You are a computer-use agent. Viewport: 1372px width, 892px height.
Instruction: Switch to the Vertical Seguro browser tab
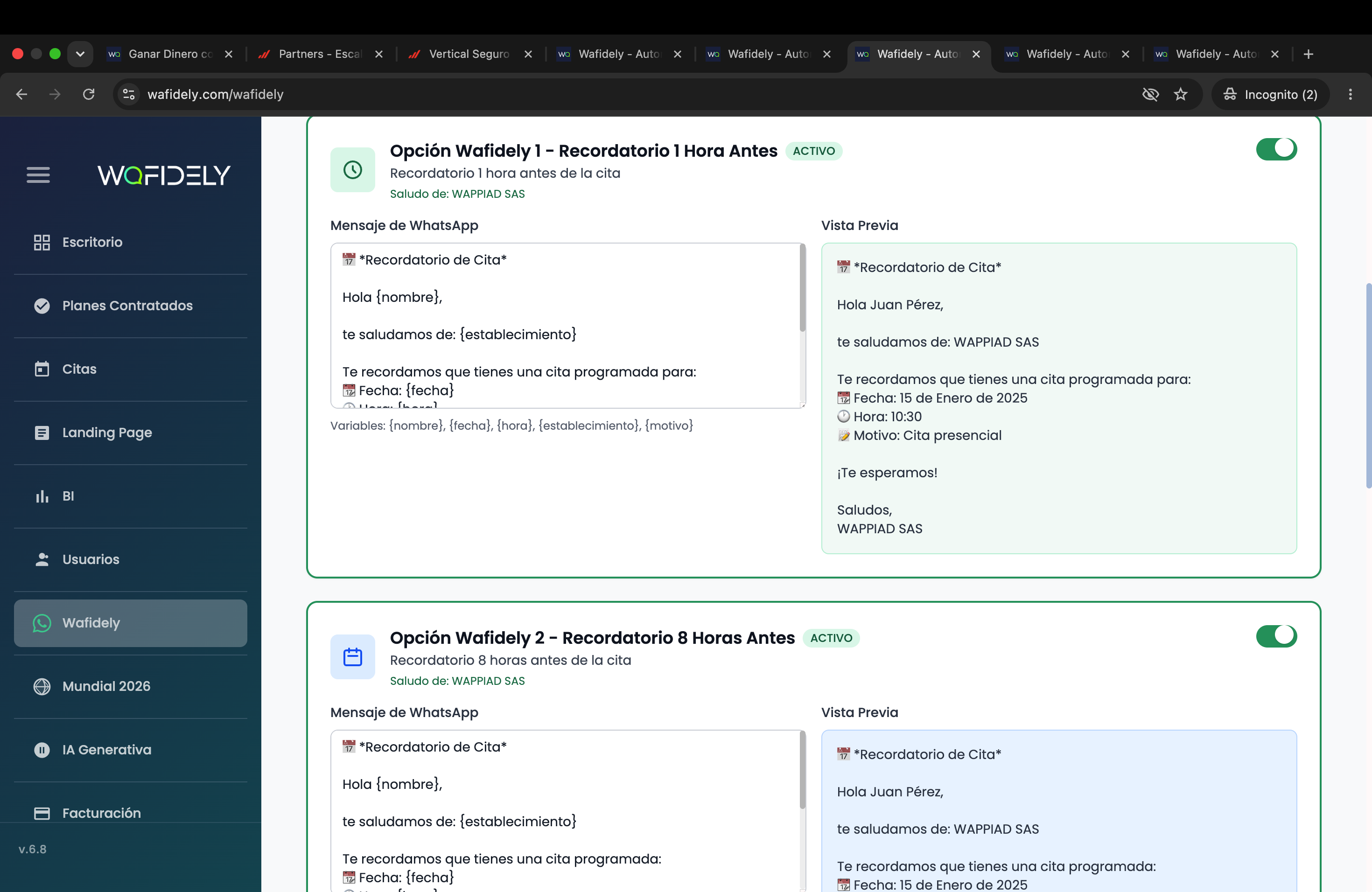point(469,54)
